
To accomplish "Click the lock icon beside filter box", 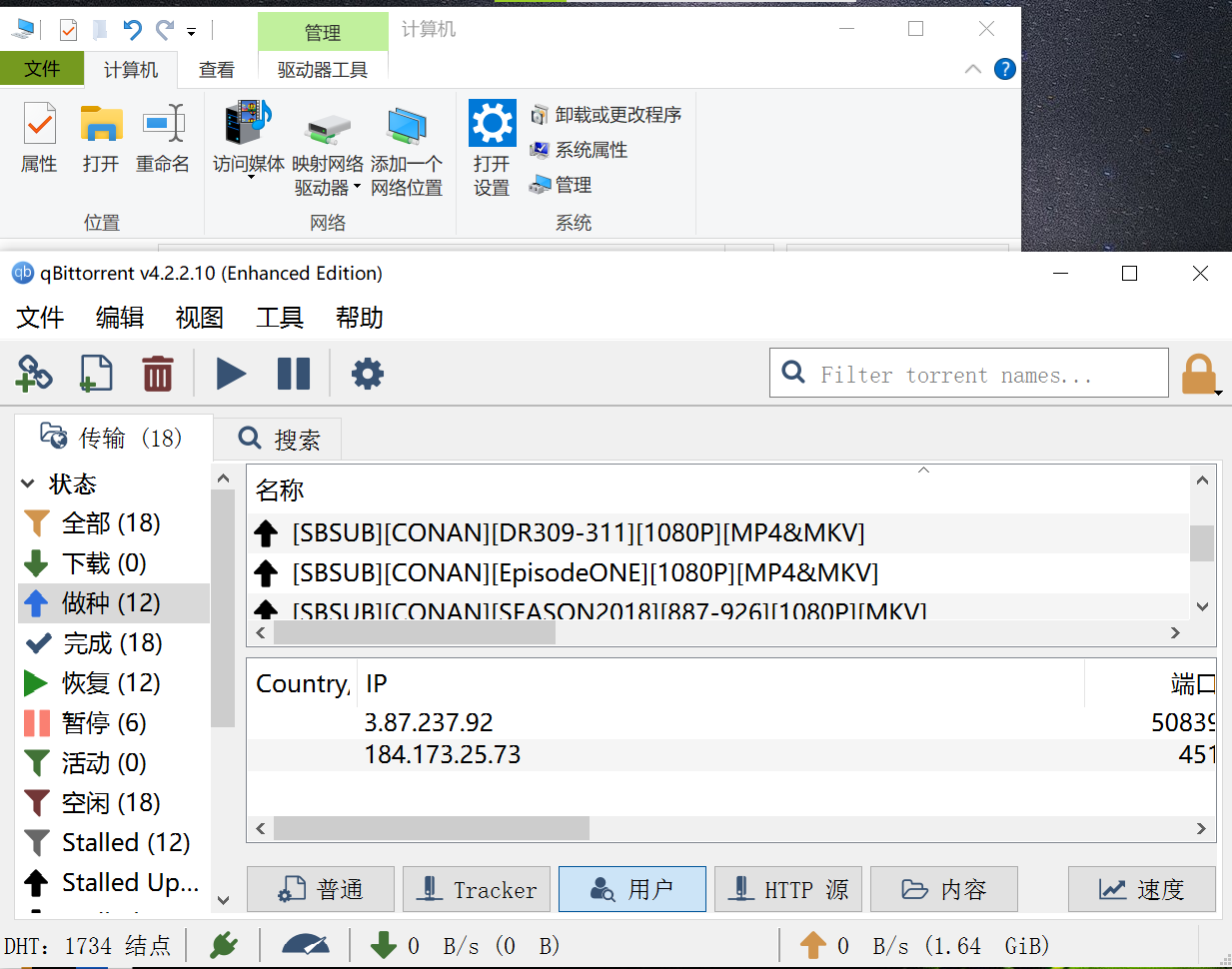I will tap(1199, 376).
